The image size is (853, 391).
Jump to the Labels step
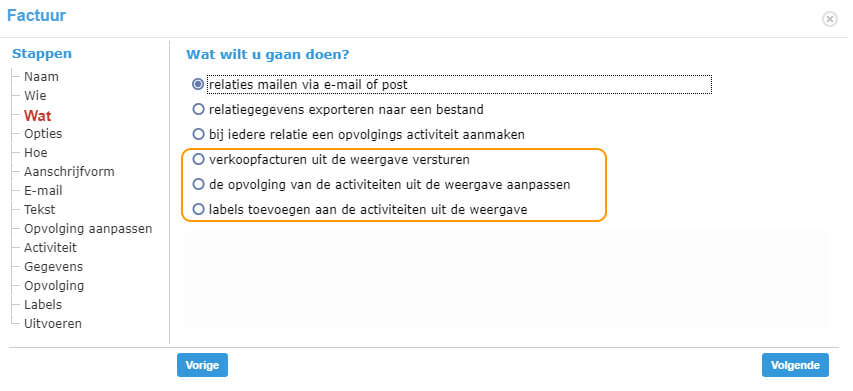pos(43,305)
